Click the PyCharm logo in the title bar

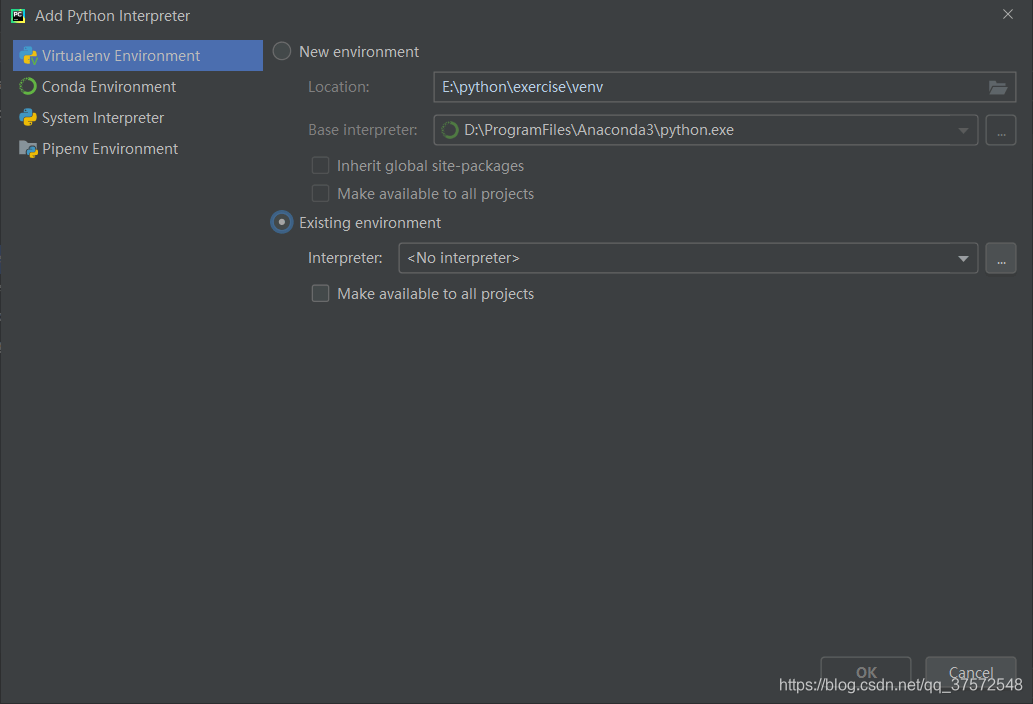18,16
